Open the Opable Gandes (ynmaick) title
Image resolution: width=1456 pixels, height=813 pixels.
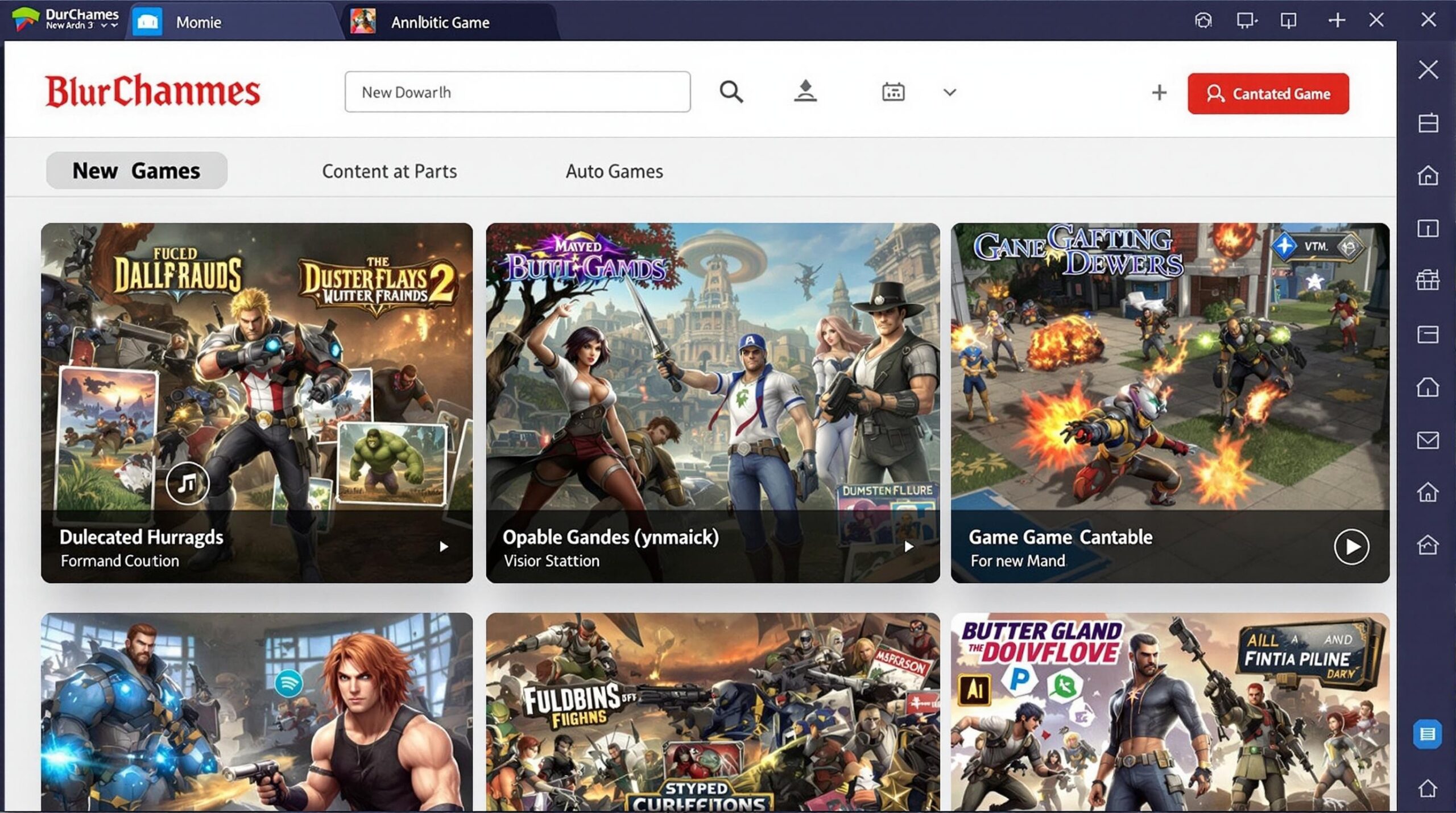click(x=610, y=537)
